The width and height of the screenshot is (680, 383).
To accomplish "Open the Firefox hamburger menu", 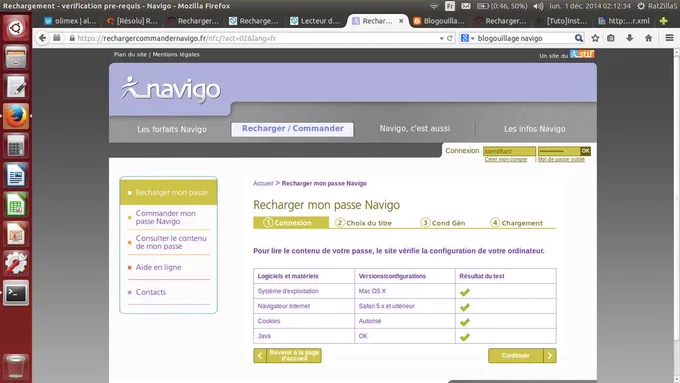I will 669,38.
